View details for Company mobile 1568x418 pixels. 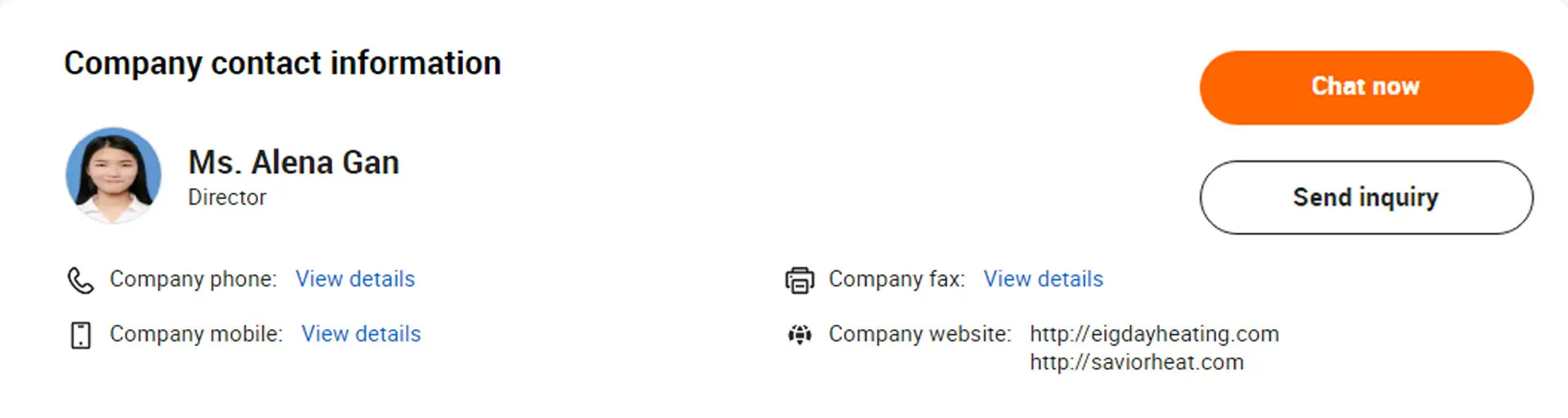click(361, 334)
